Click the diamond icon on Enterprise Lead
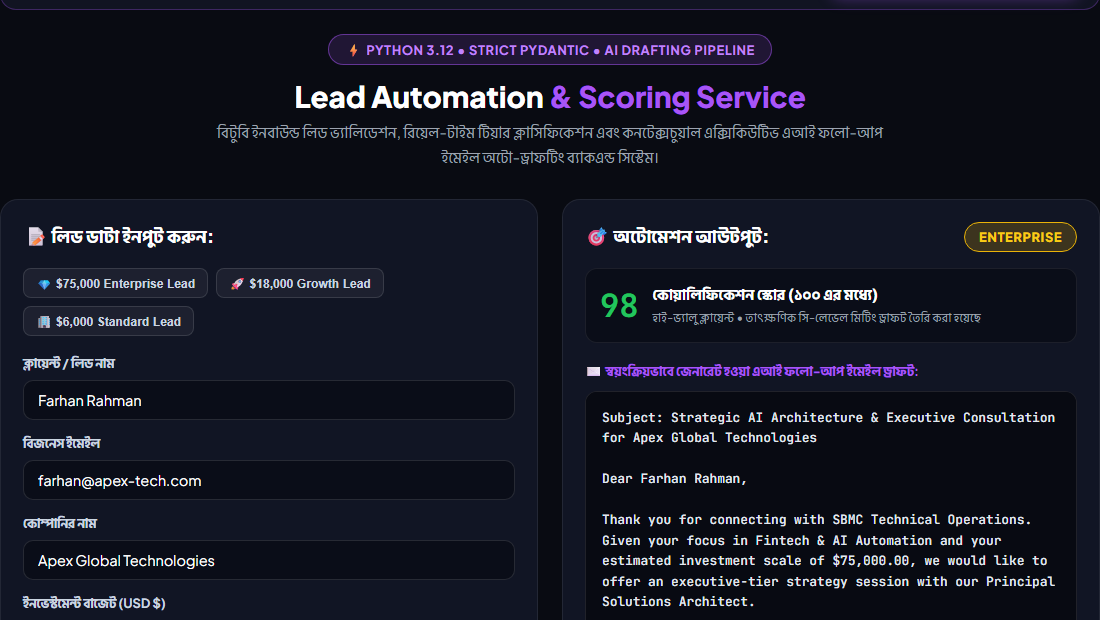1100x620 pixels. 44,284
